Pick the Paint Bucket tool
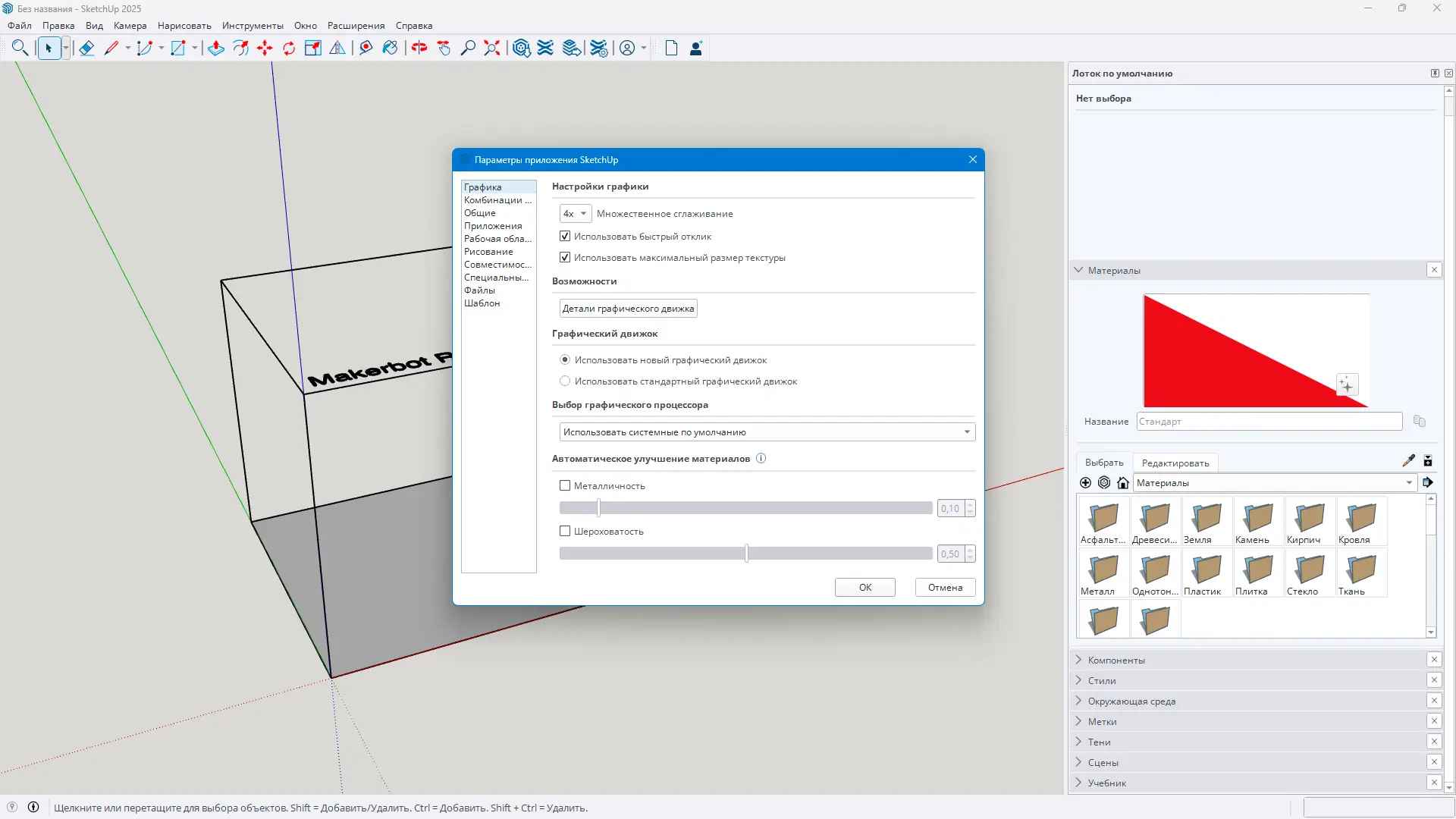Screen dimensions: 1456x819 point(390,49)
